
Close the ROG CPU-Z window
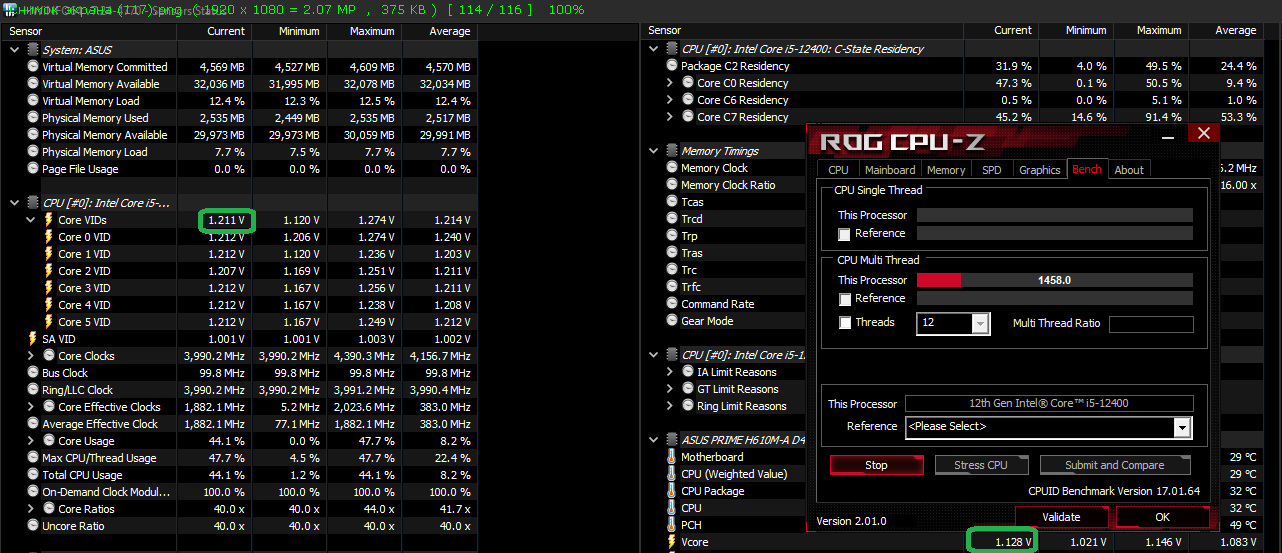point(1203,134)
